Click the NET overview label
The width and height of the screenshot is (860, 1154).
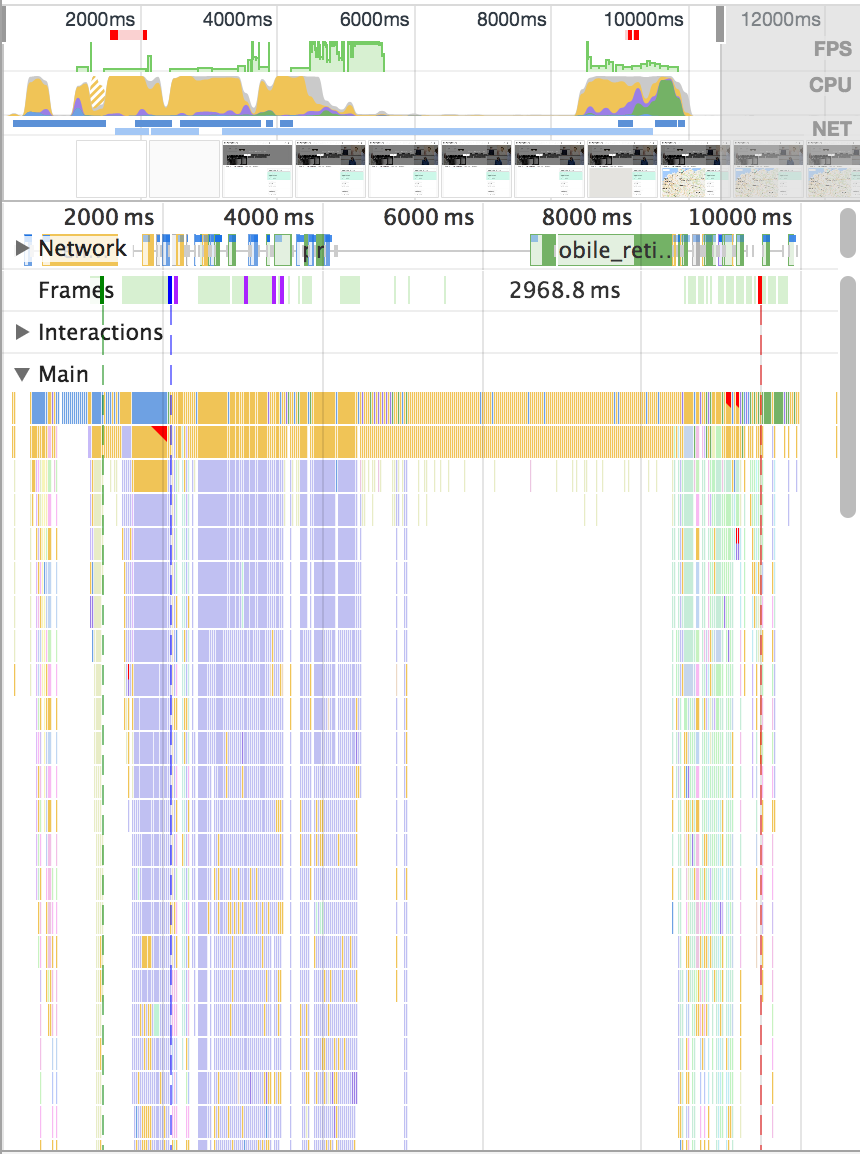(831, 129)
